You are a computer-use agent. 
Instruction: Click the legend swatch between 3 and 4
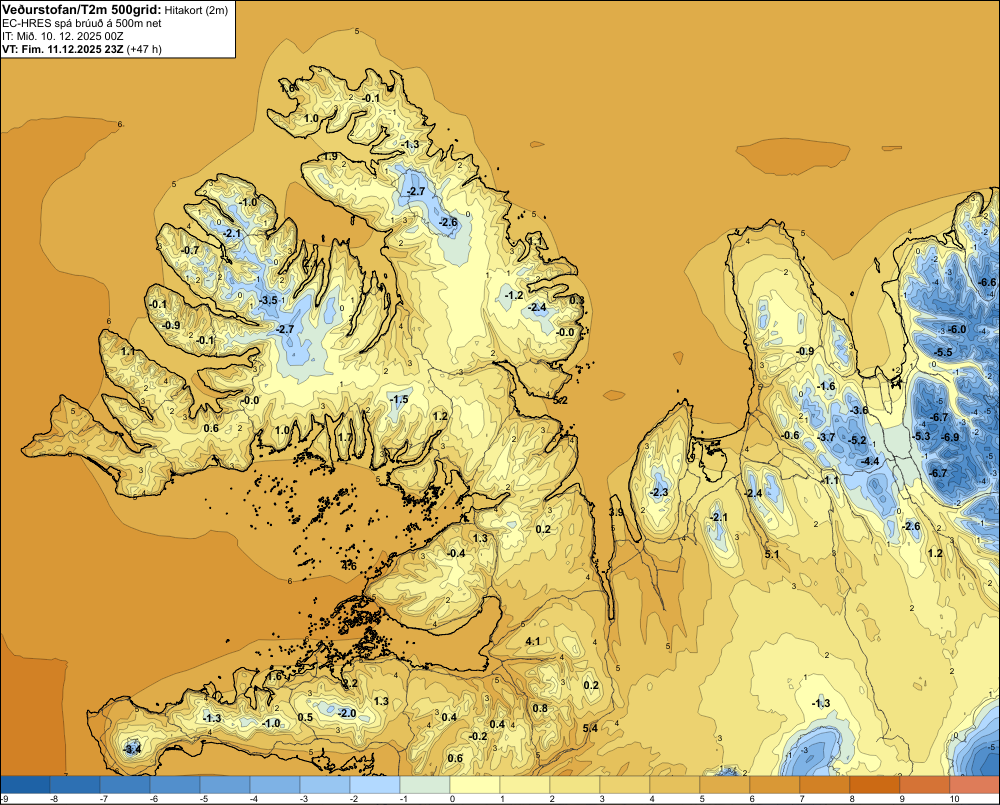624,784
